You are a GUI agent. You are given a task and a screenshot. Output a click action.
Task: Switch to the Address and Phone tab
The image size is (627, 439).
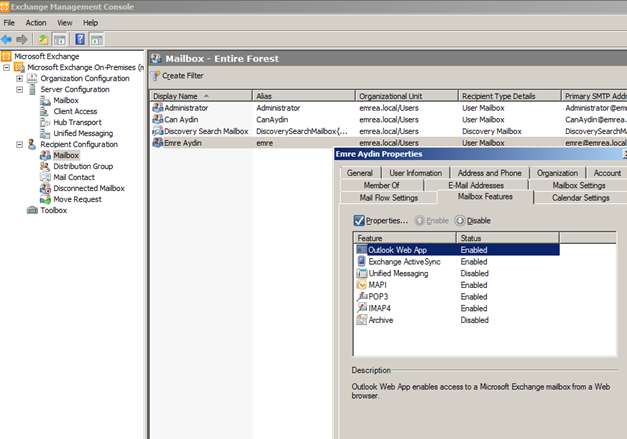click(490, 173)
